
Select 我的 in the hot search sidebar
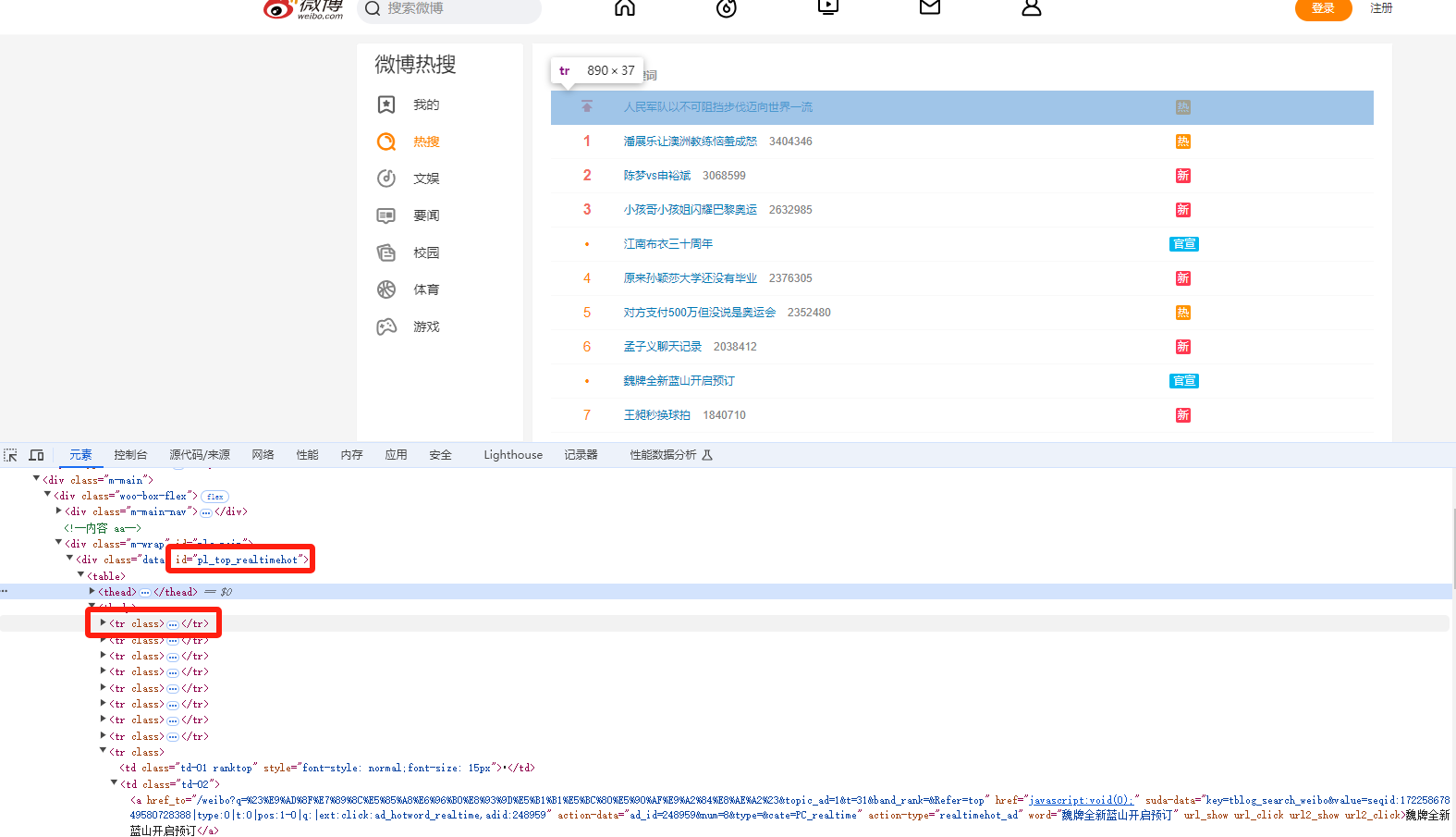click(426, 105)
